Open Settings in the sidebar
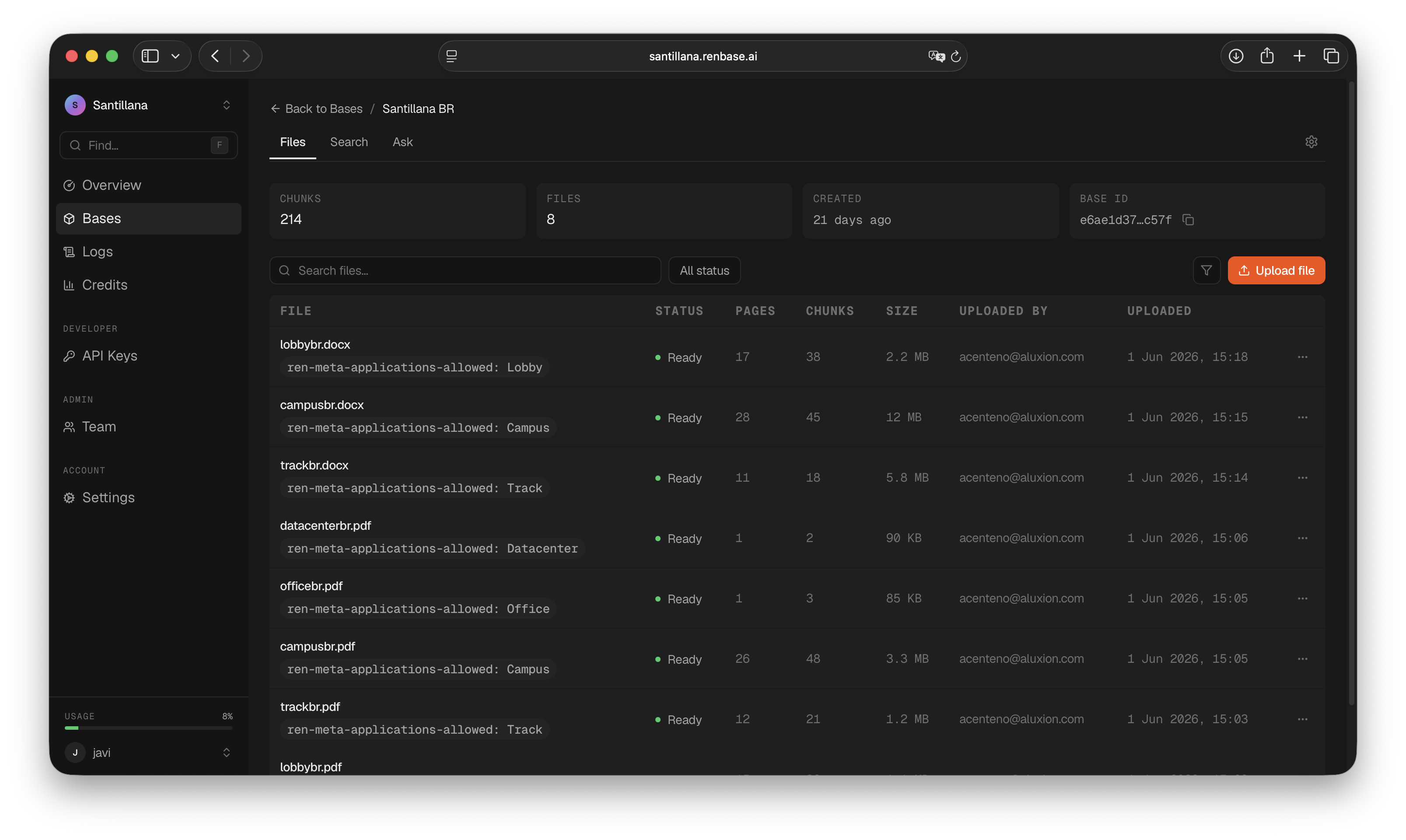This screenshot has height=840, width=1406. 148,497
